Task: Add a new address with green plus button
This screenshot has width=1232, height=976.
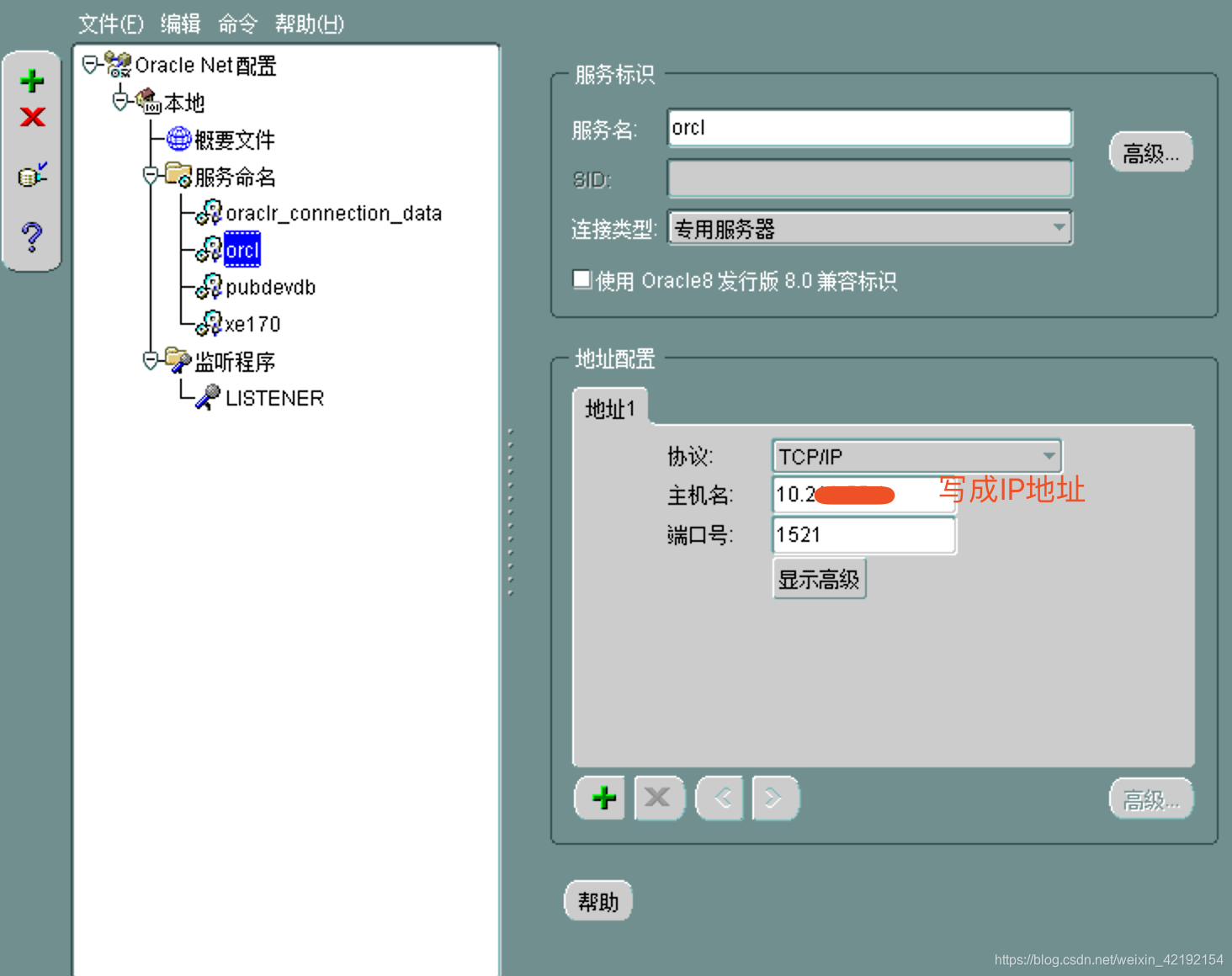Action: point(600,798)
